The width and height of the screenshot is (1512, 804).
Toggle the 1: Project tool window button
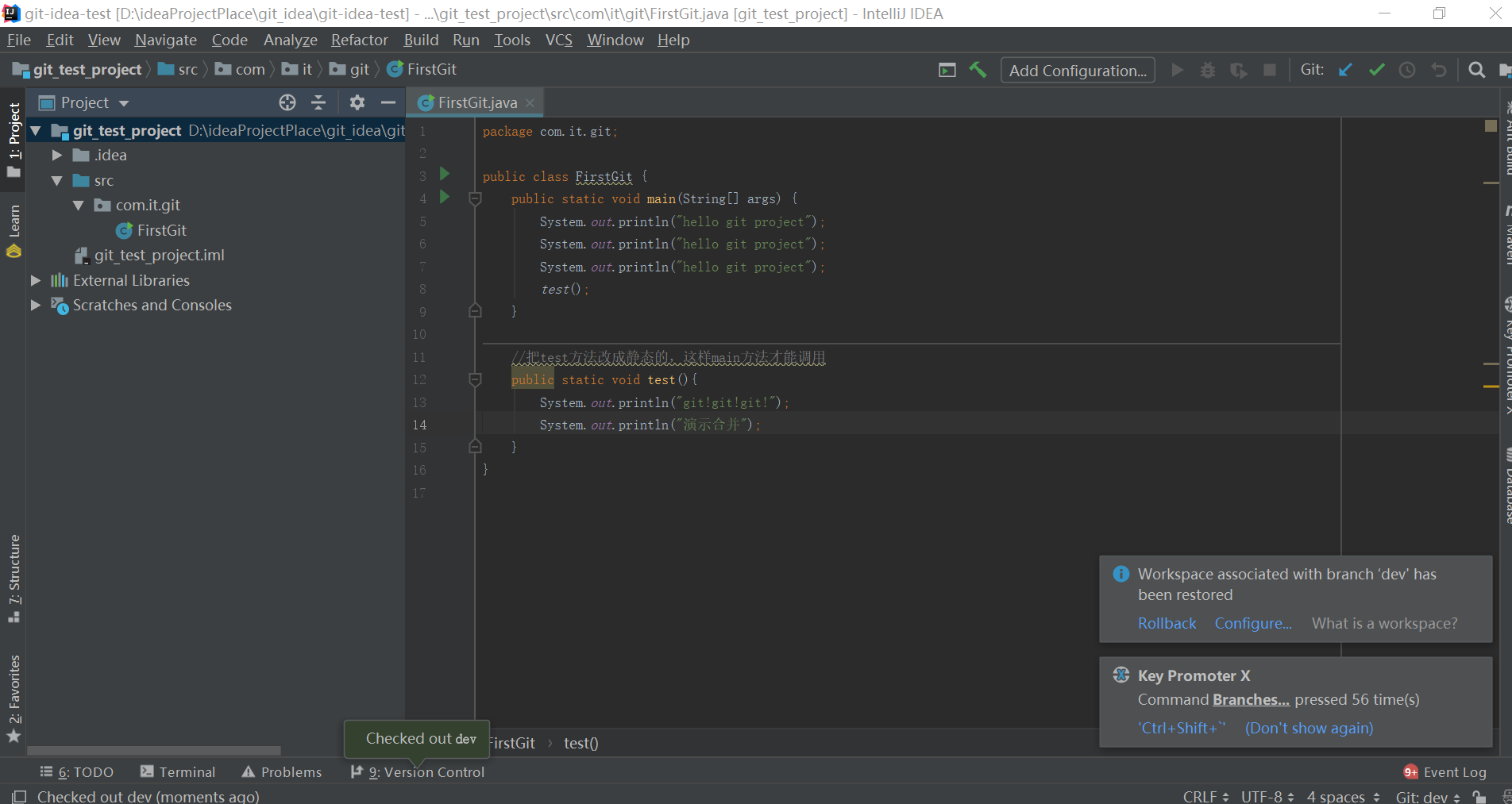13,140
